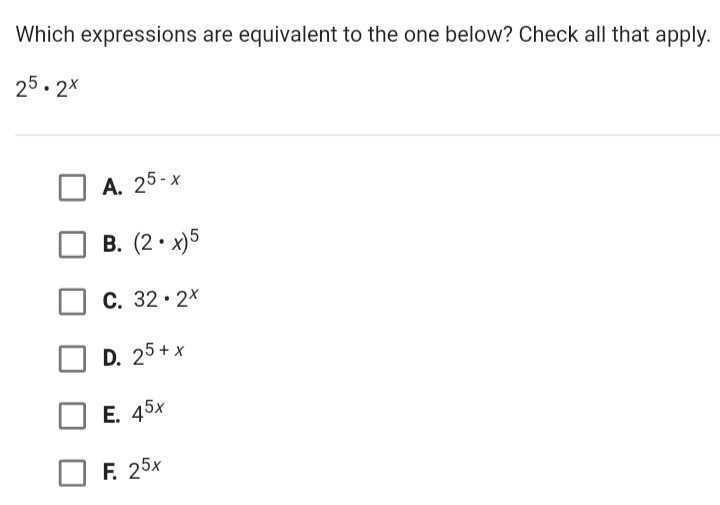Toggle the checkbox beside option F

[72, 473]
